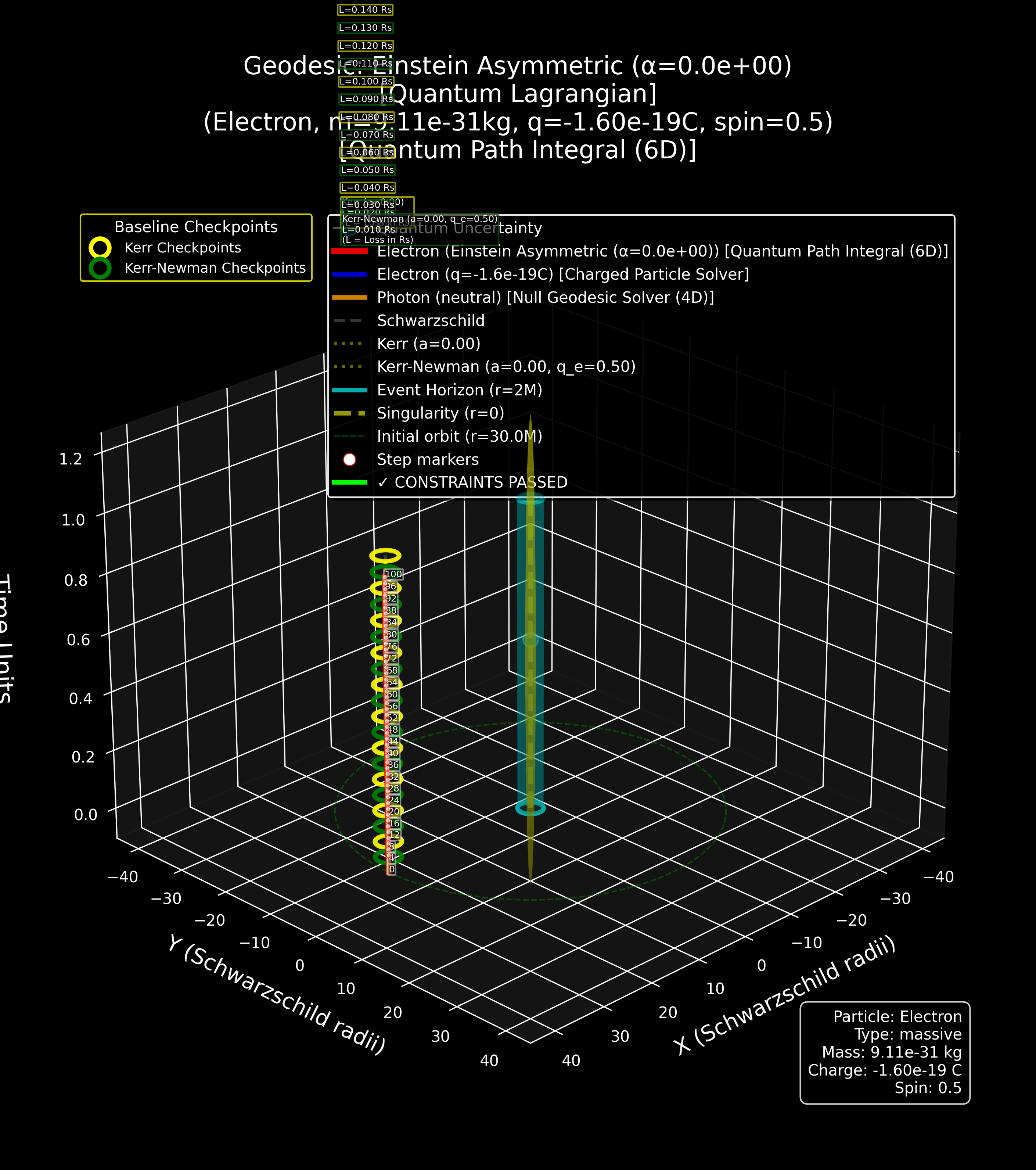Click step marker label 48
Image resolution: width=1036 pixels, height=1170 pixels.
pos(393,729)
